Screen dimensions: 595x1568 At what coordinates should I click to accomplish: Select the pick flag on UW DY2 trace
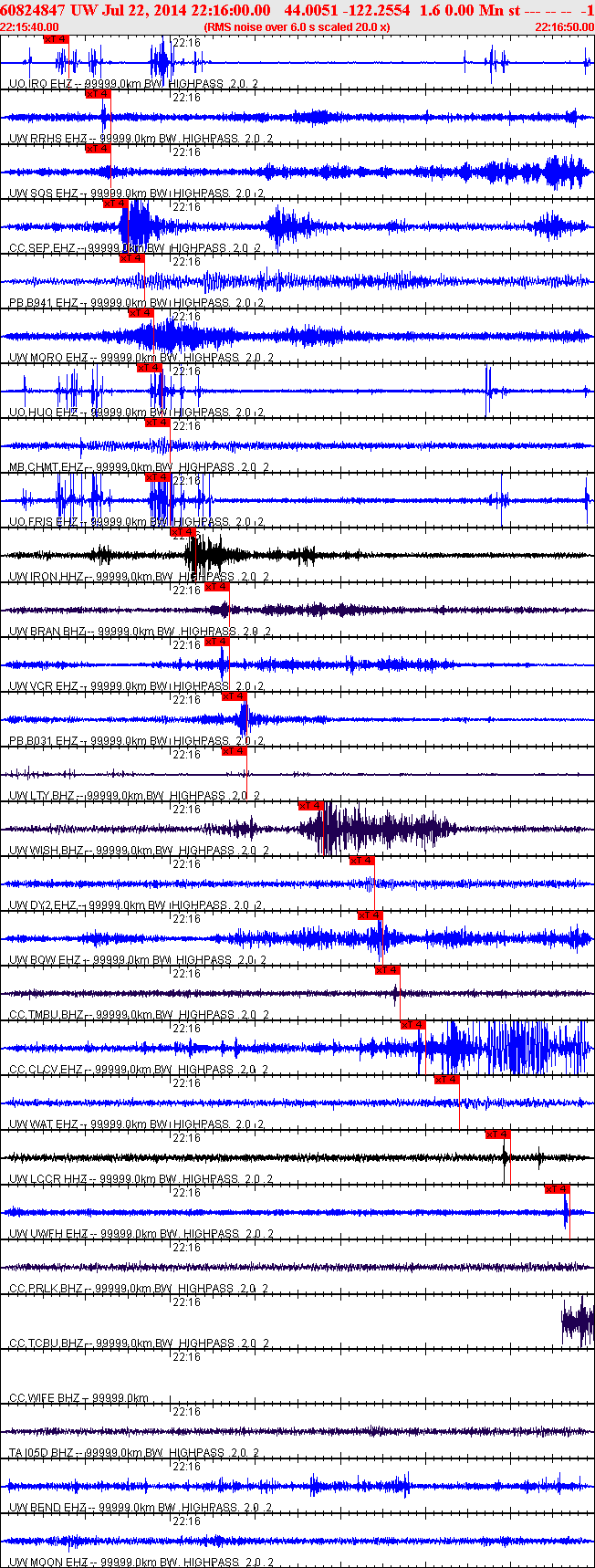[362, 860]
